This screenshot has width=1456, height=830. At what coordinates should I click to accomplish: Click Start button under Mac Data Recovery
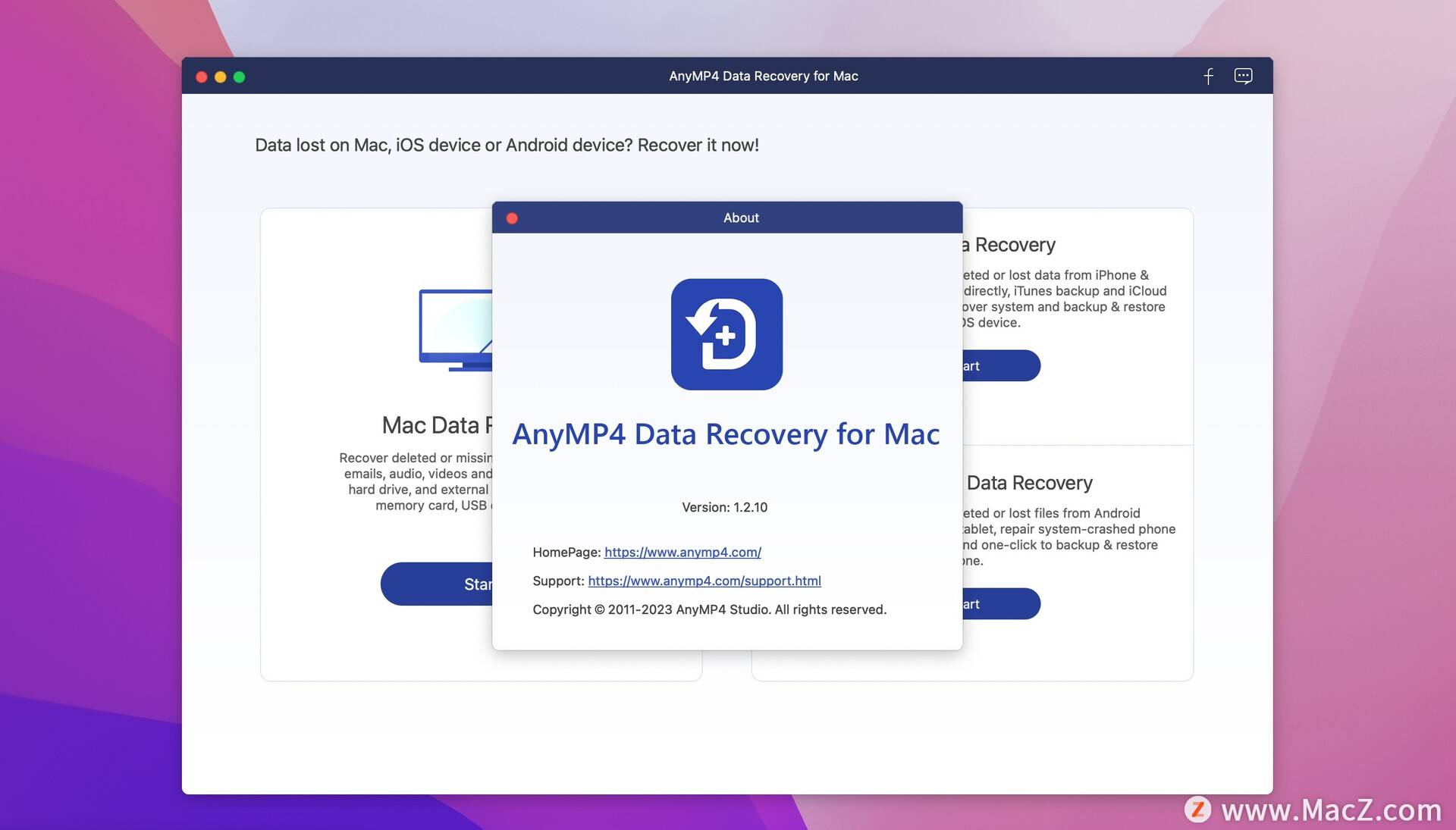[437, 584]
